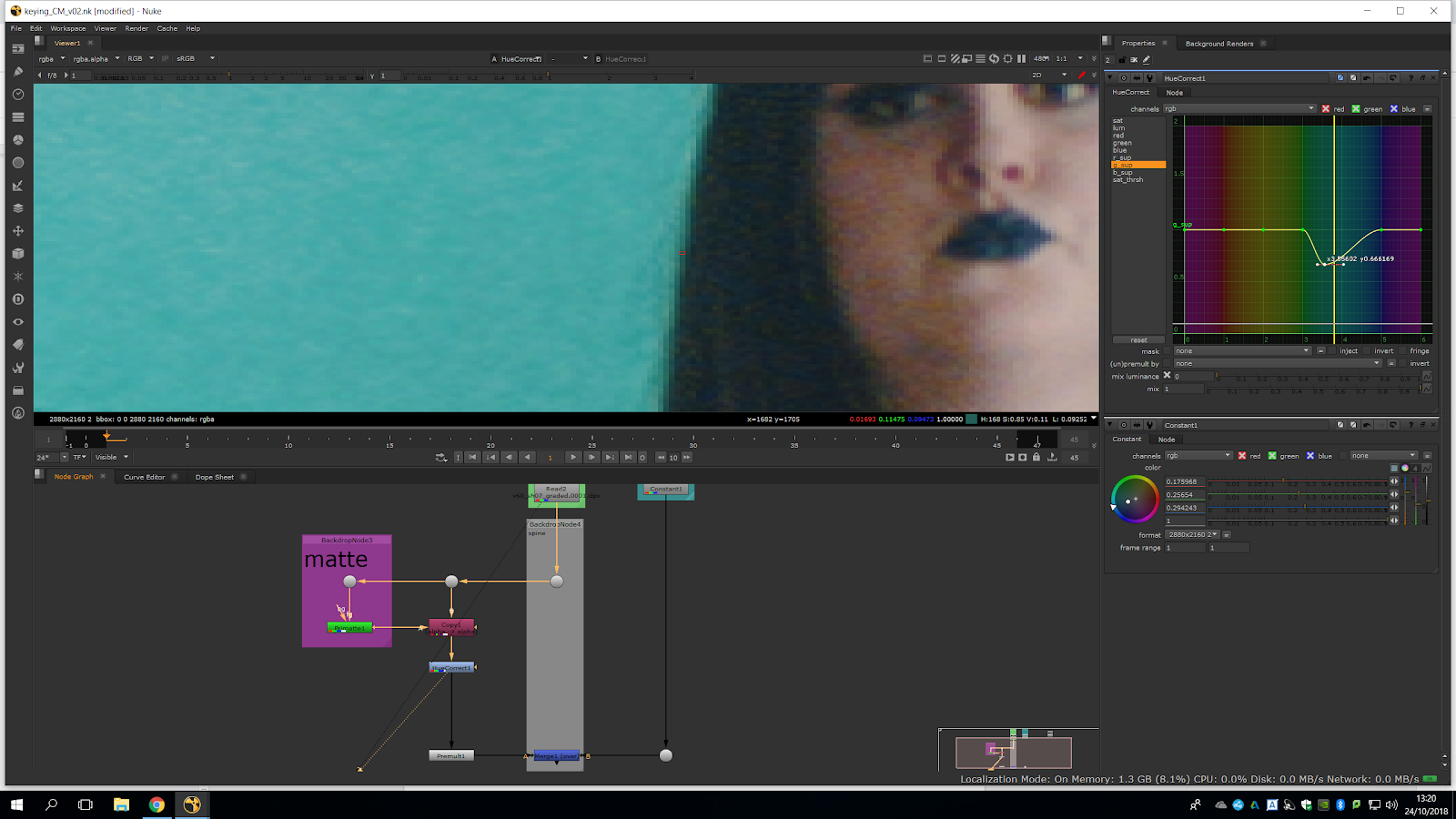The width and height of the screenshot is (1456, 819).
Task: Toggle the green channel in Constant1
Action: pos(1272,456)
